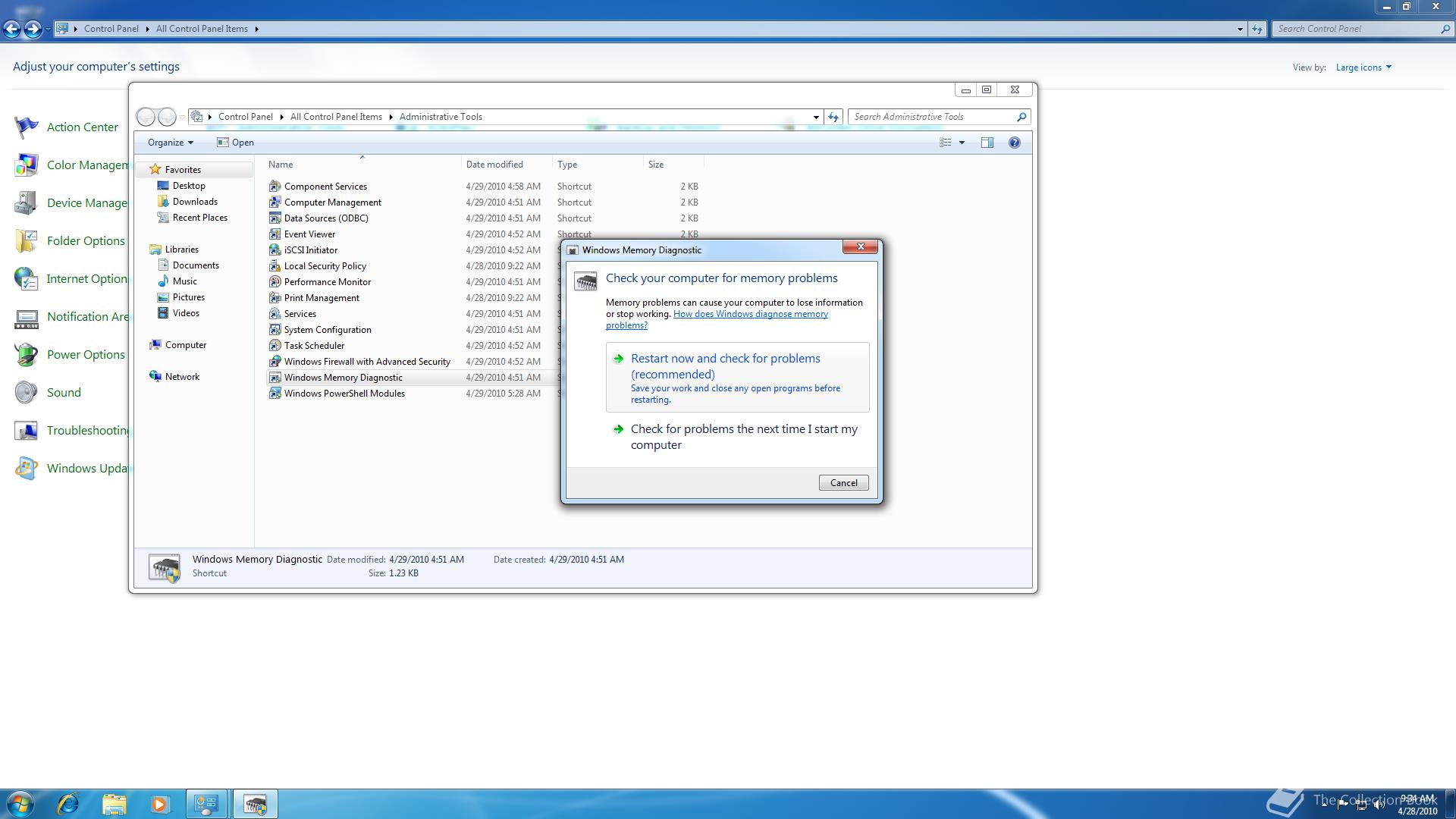
Task: Open help in Administrative Tools toolbar
Action: [1014, 143]
